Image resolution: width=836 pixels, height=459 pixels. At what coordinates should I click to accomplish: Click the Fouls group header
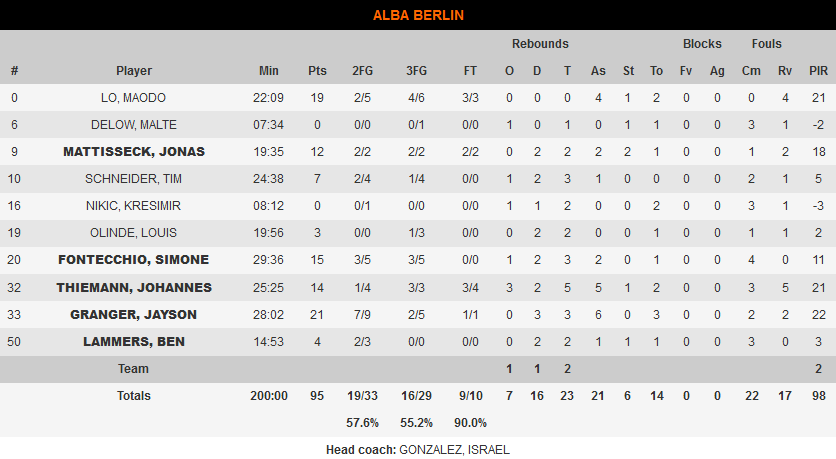tap(767, 44)
